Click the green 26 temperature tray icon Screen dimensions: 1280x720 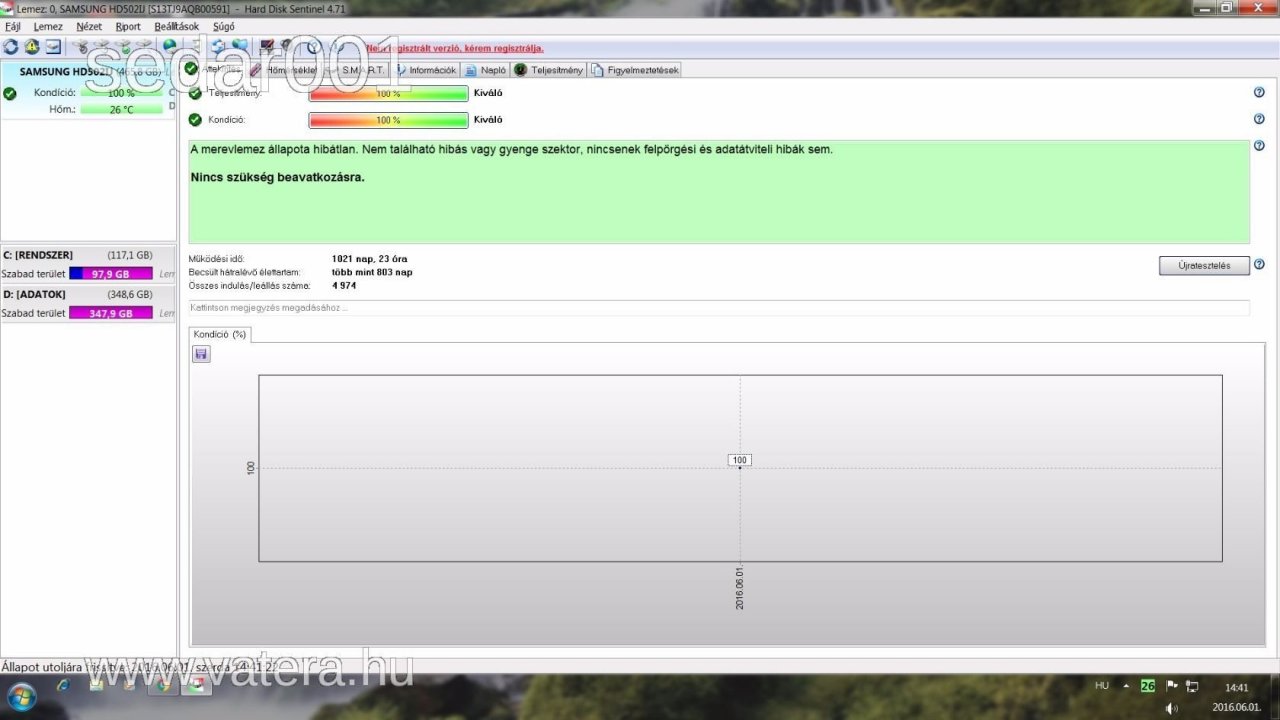(1148, 686)
